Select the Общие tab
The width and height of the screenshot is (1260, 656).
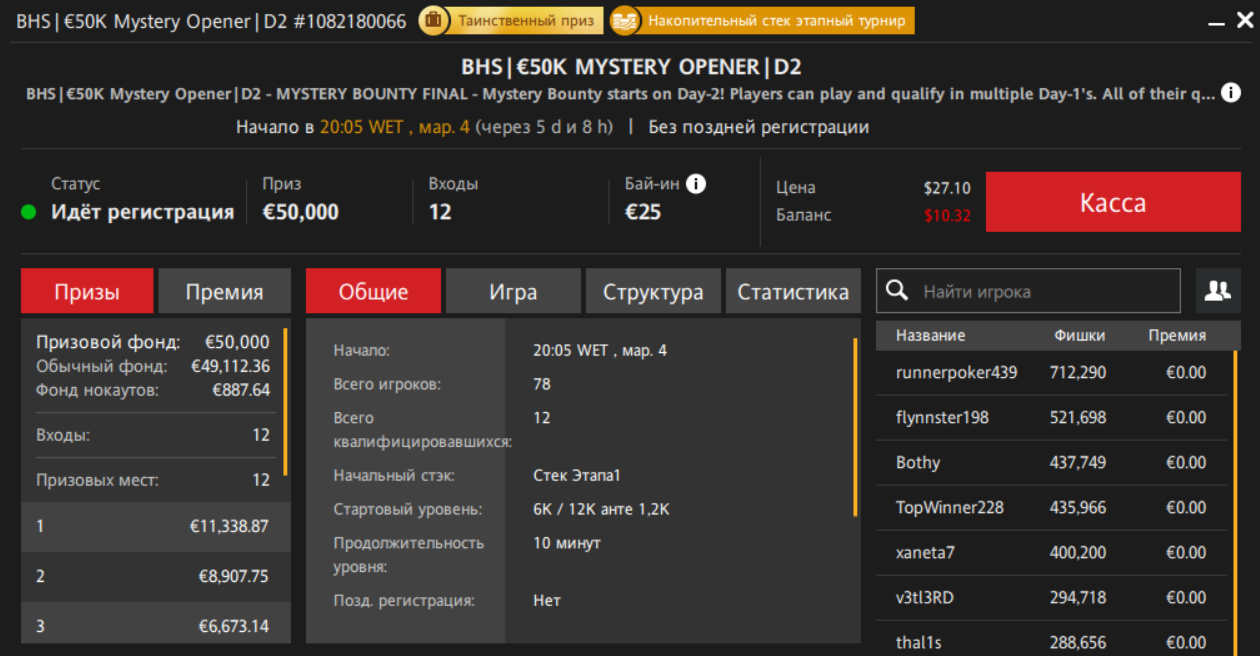click(373, 292)
